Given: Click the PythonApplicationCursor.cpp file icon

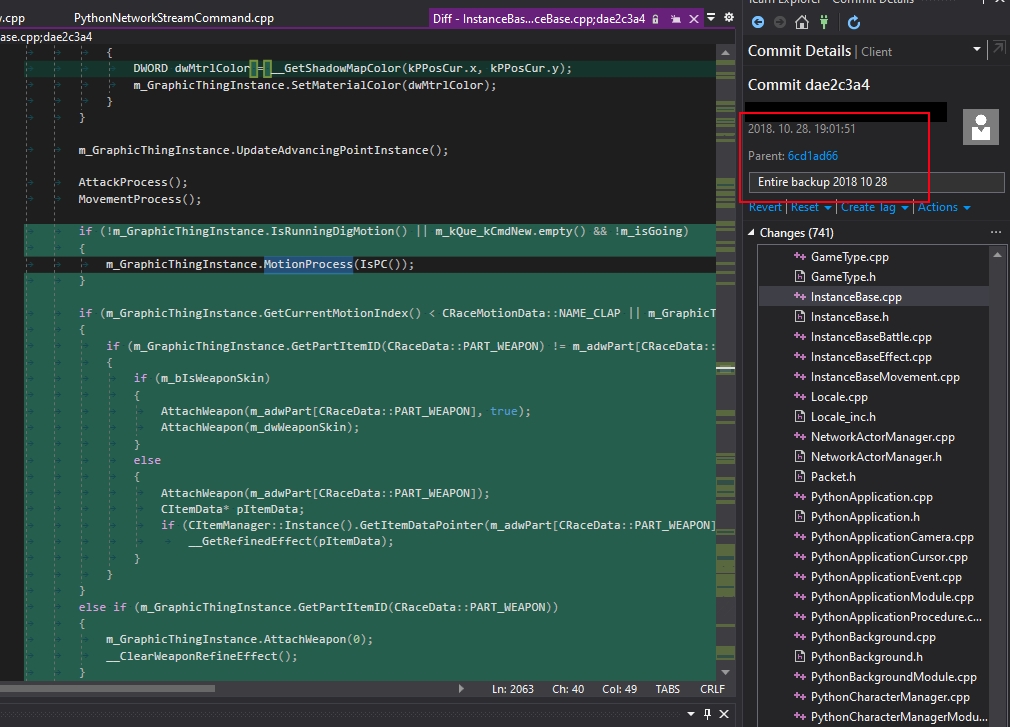Looking at the screenshot, I should [800, 557].
